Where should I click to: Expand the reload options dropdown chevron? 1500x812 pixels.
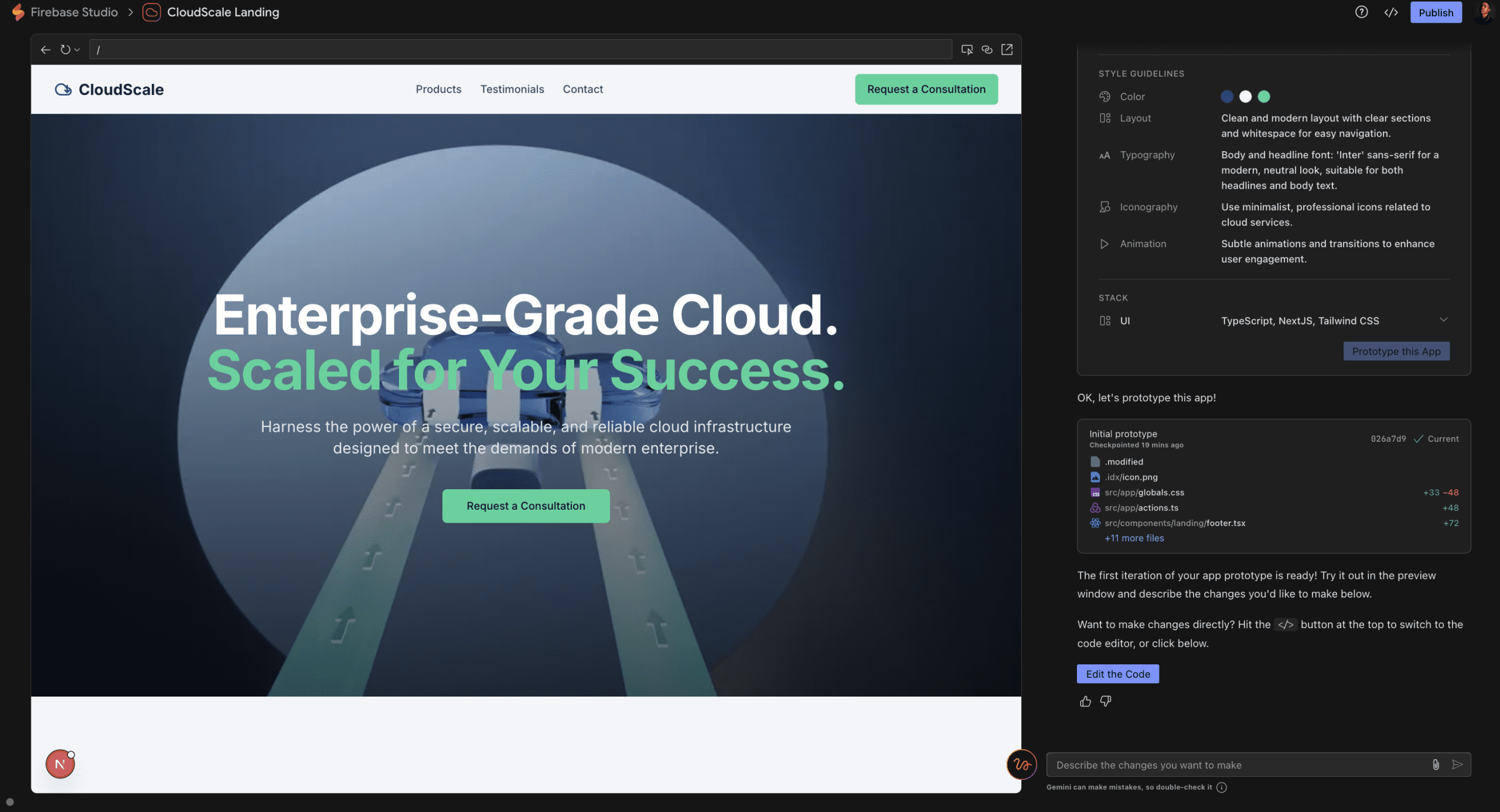pos(77,49)
